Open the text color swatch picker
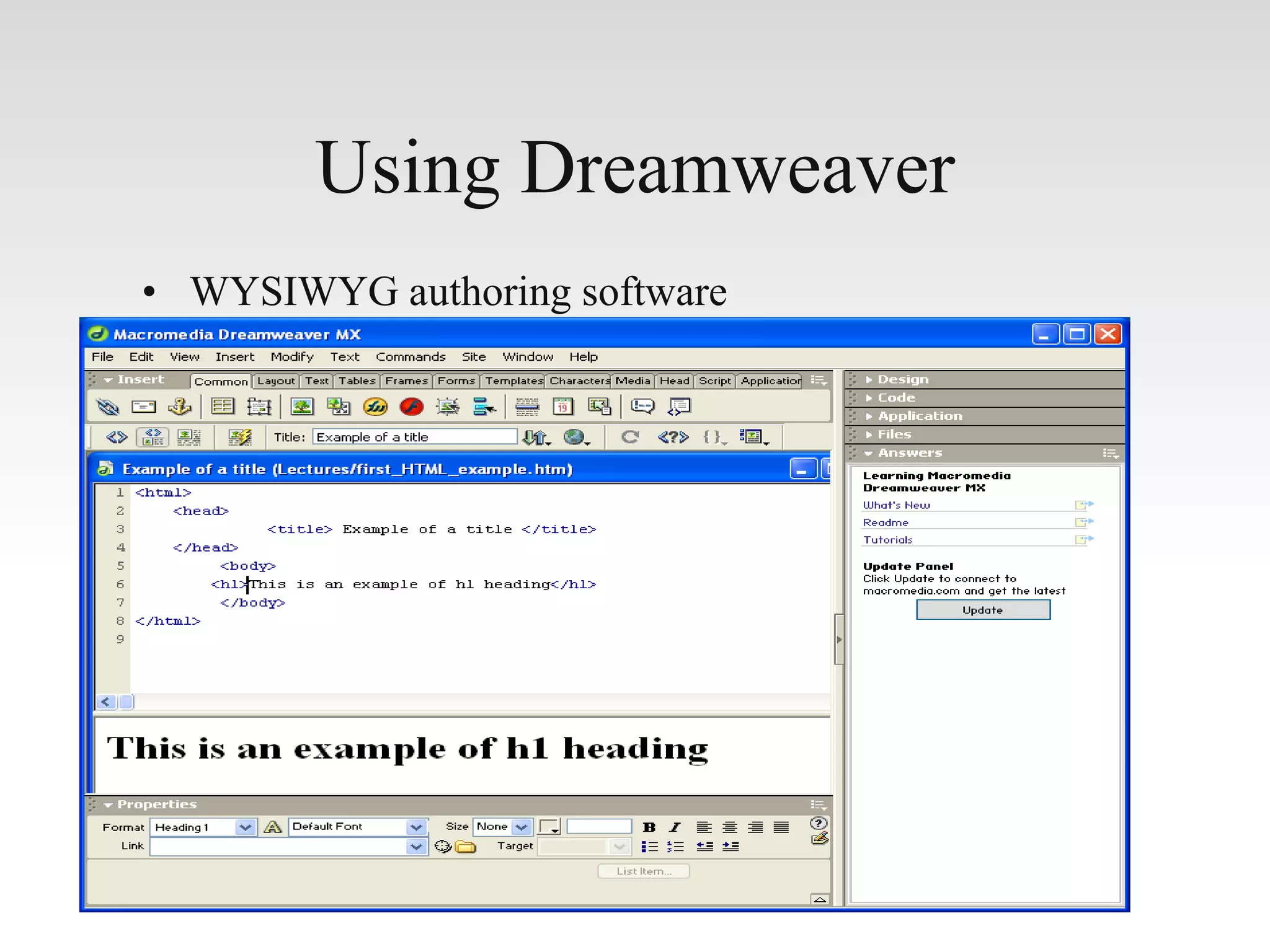 coord(549,827)
